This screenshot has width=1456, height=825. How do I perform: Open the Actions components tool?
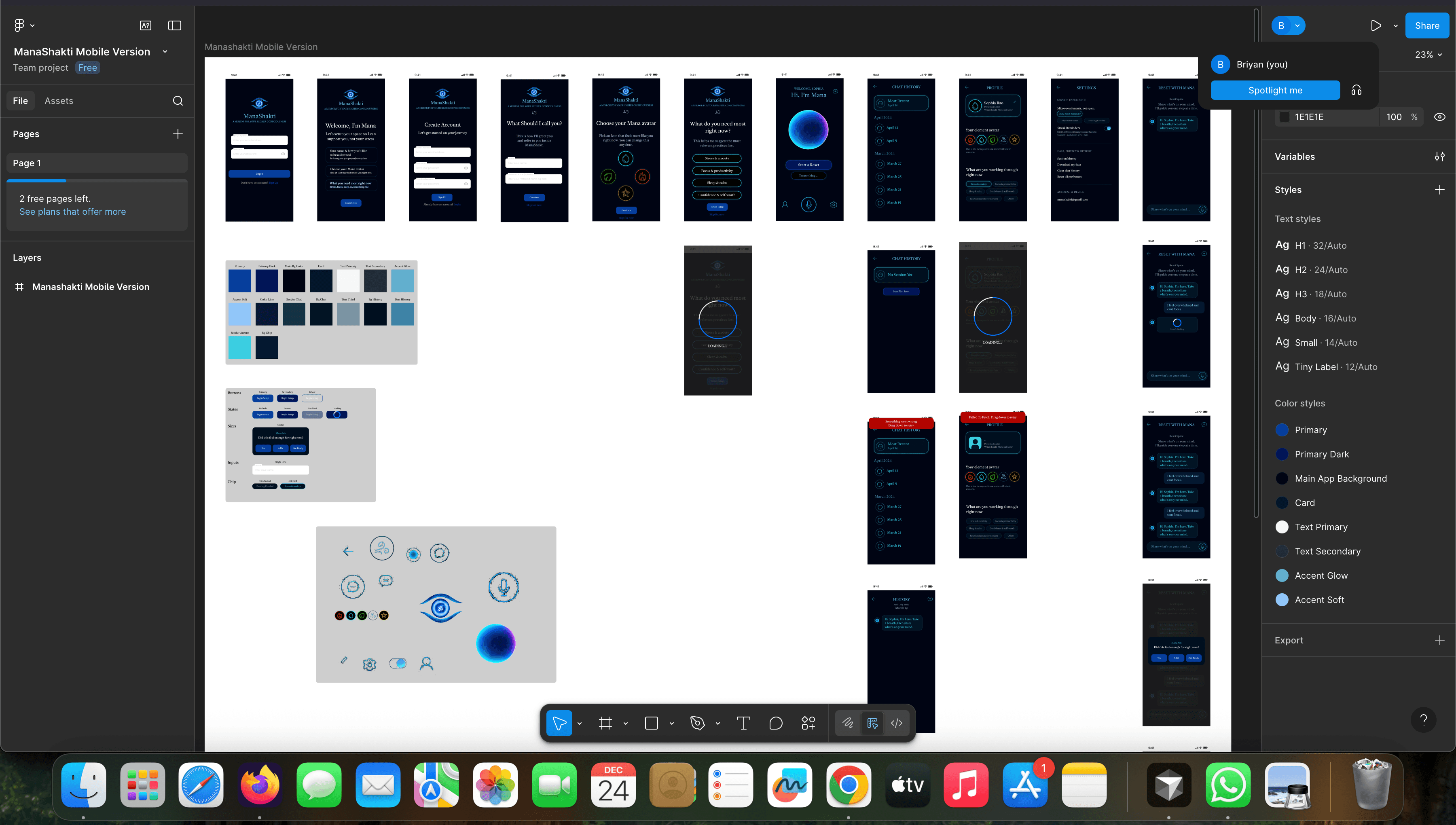tap(808, 723)
